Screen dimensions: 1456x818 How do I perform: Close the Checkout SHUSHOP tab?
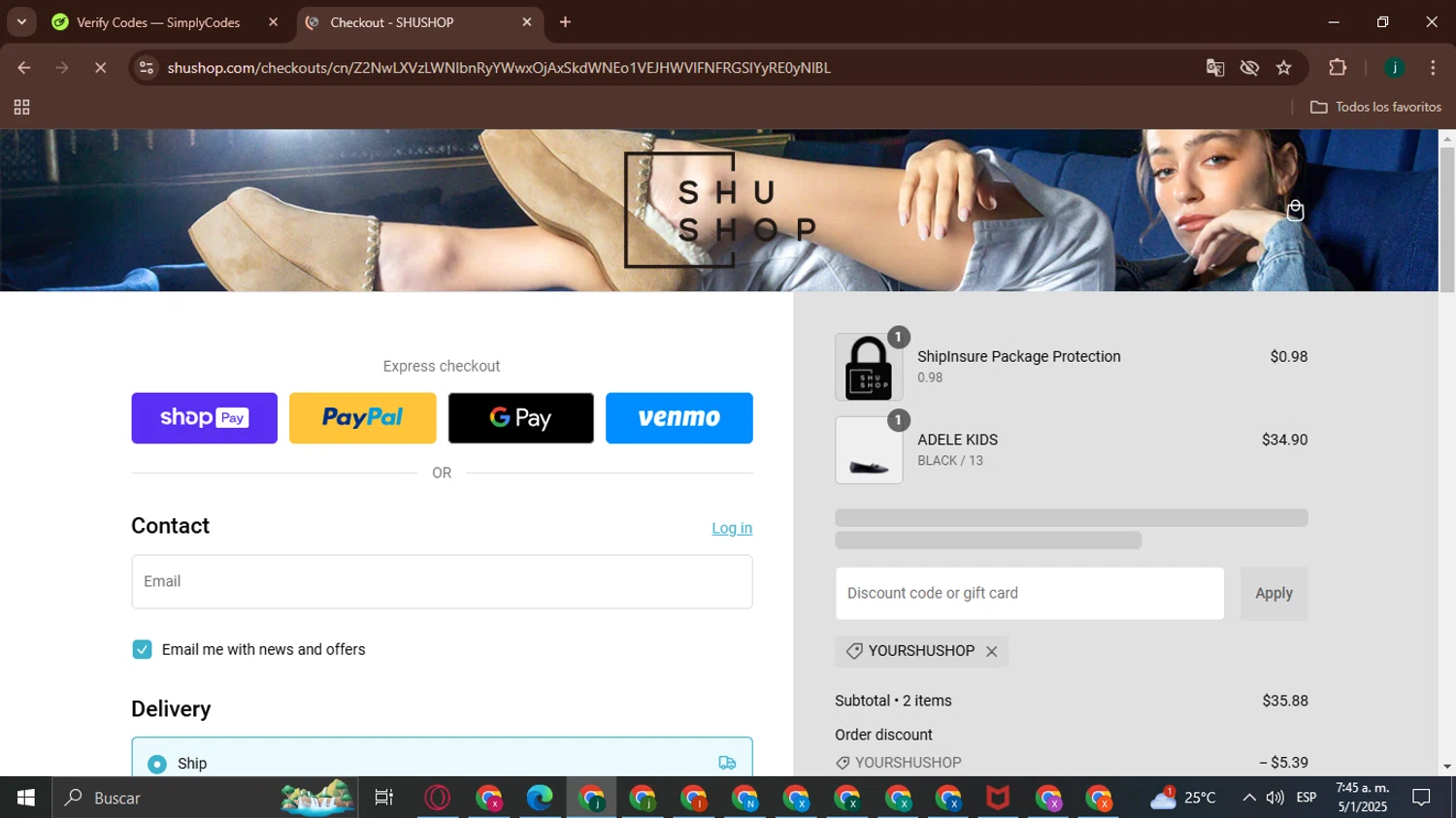pyautogui.click(x=527, y=22)
